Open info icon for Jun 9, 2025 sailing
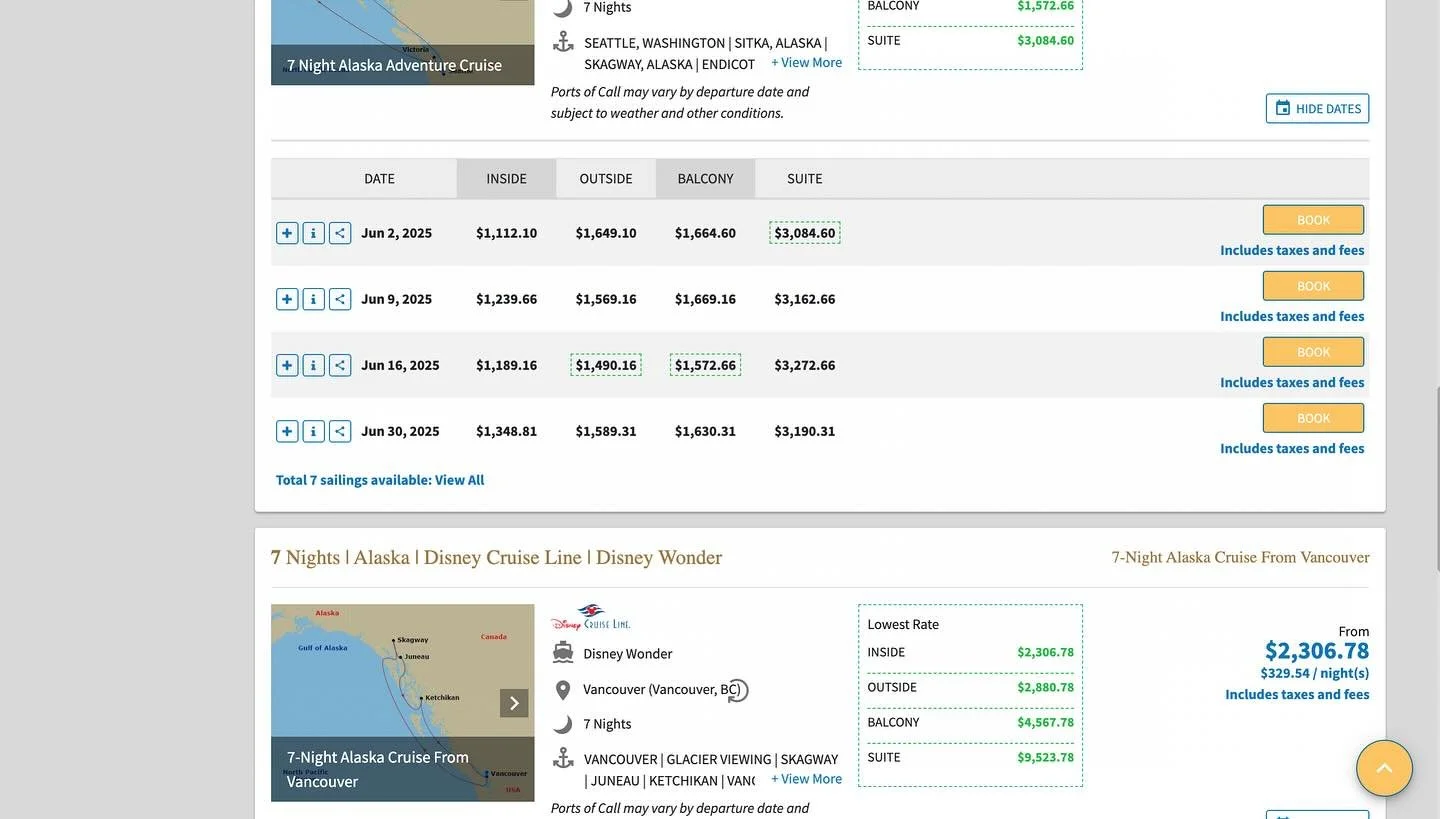This screenshot has width=1440, height=819. click(313, 299)
